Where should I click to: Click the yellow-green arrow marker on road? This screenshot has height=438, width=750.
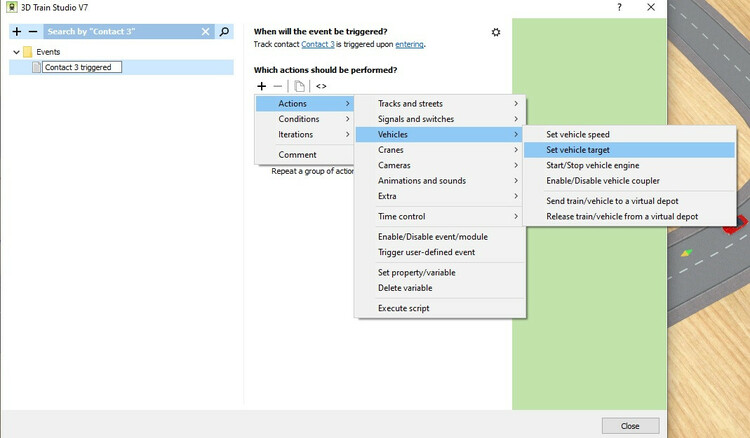pyautogui.click(x=687, y=252)
